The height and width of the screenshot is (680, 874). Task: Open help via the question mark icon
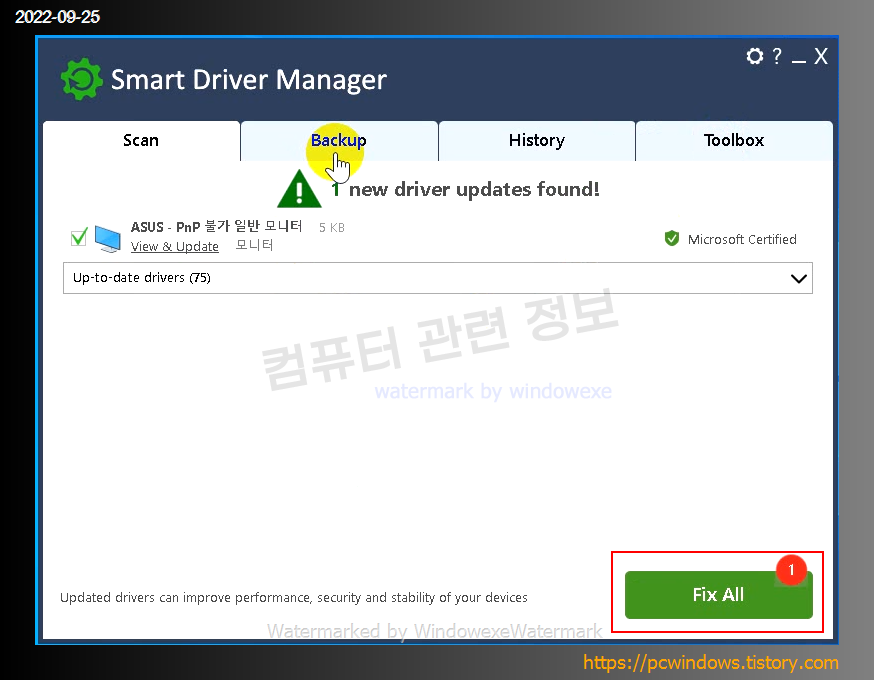pos(776,56)
